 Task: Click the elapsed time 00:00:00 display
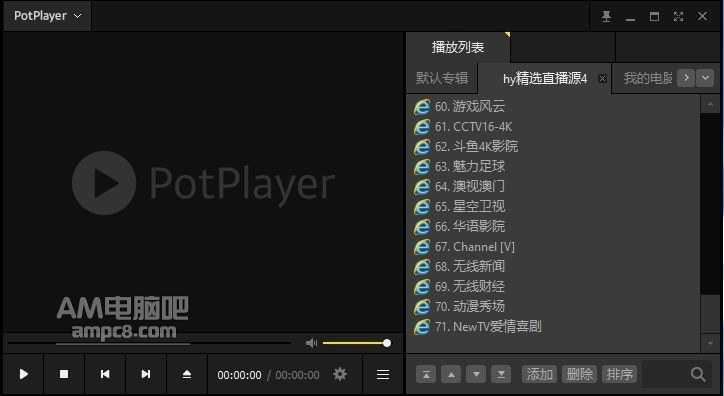[239, 375]
